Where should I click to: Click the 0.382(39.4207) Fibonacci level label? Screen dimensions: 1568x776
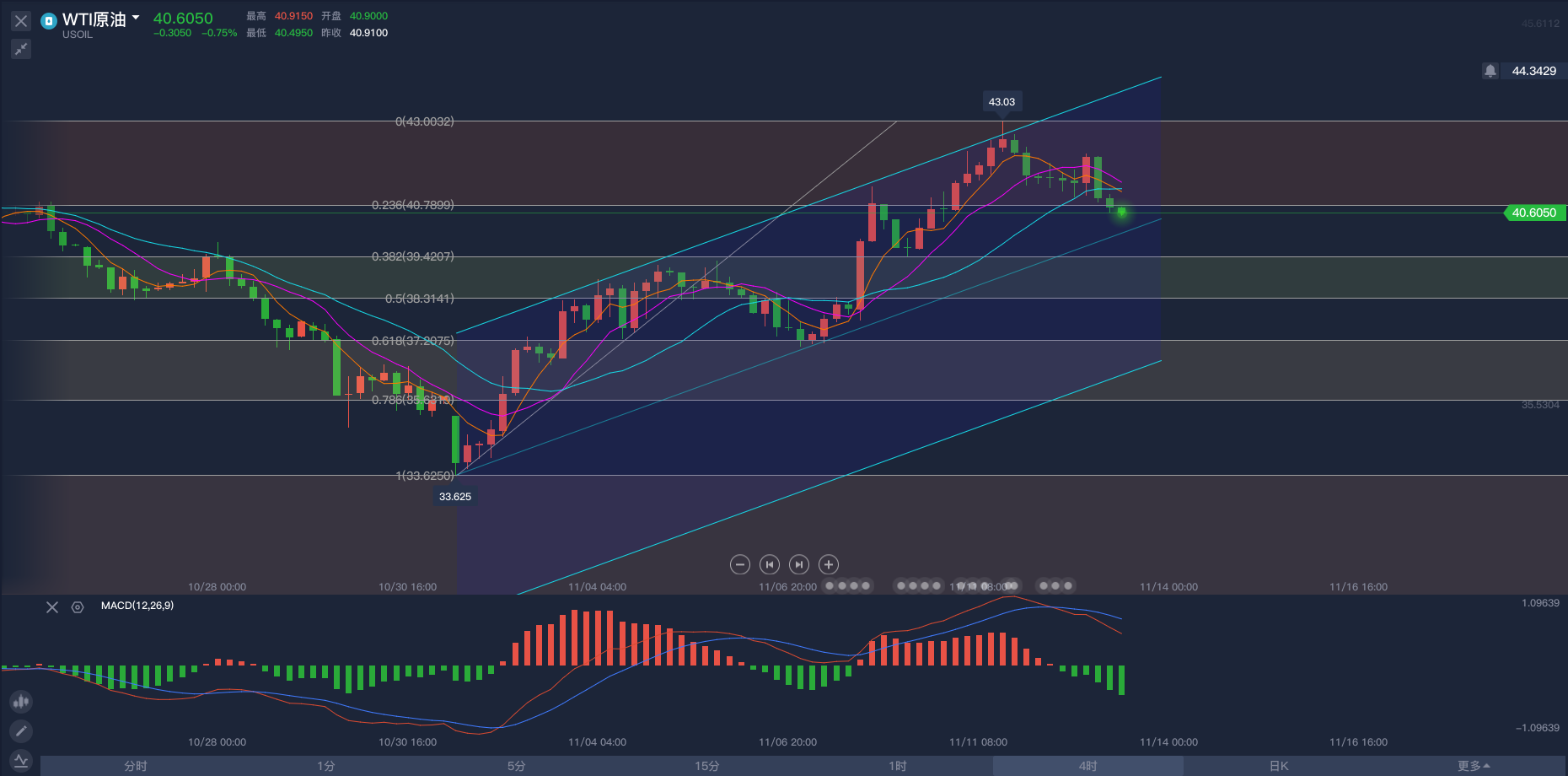click(x=413, y=256)
